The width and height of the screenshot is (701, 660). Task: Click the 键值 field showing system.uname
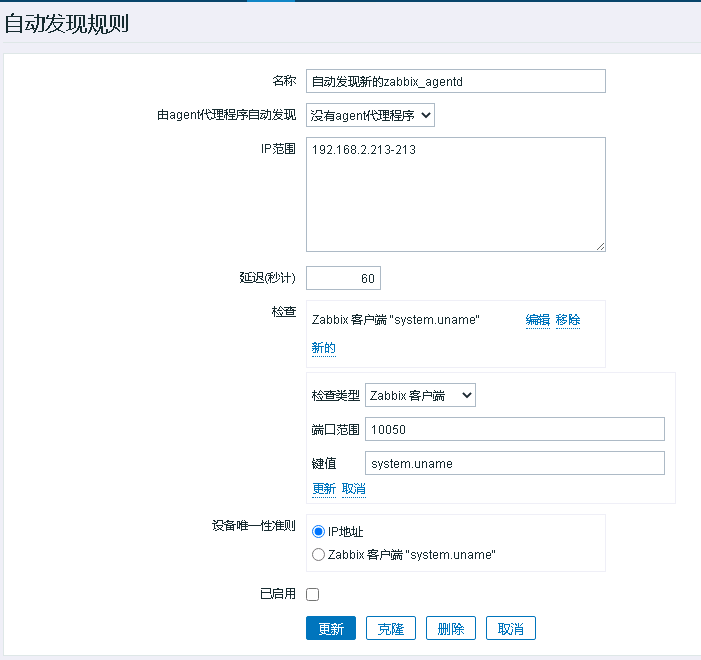click(x=515, y=463)
